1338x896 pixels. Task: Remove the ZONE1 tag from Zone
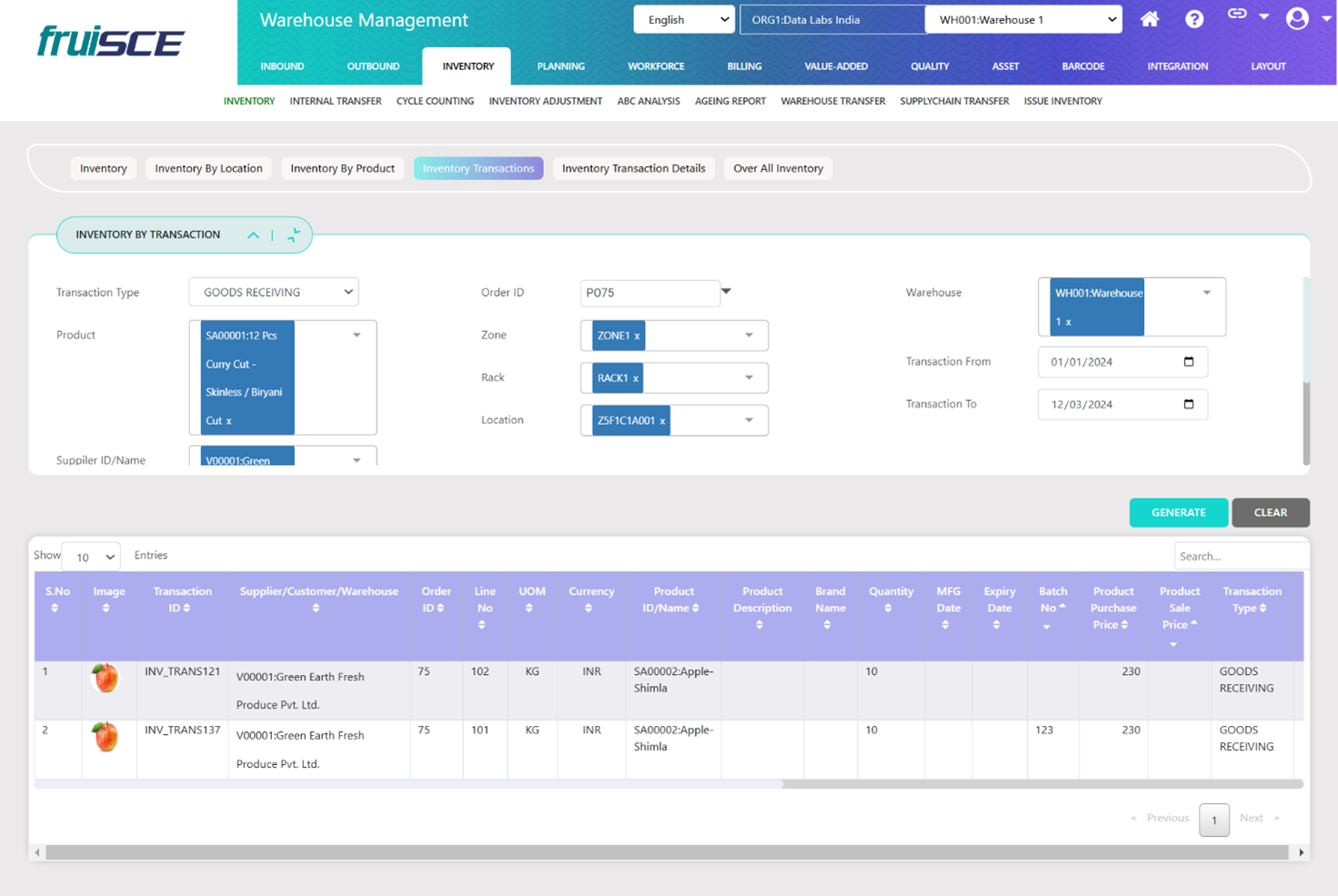point(637,336)
